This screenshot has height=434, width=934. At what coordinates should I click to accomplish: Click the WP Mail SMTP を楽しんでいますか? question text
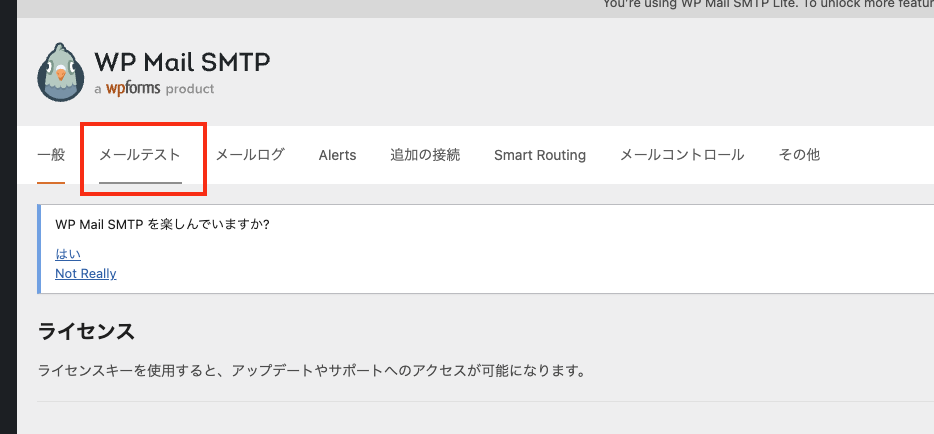click(x=161, y=225)
